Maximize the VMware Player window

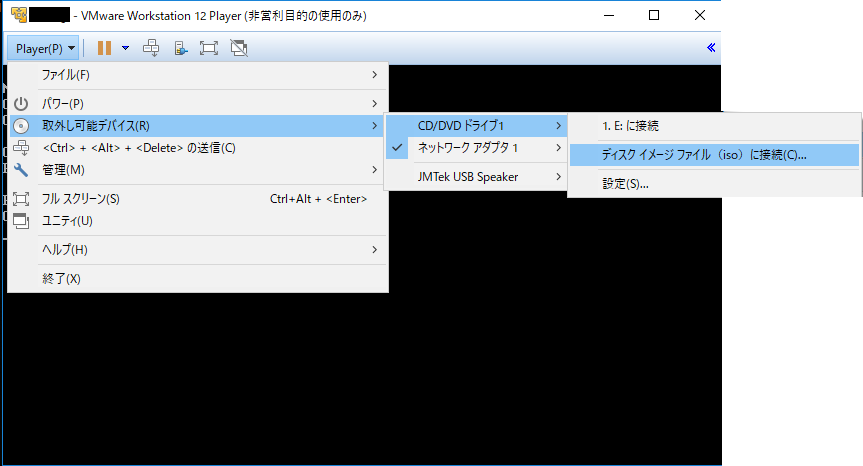654,15
